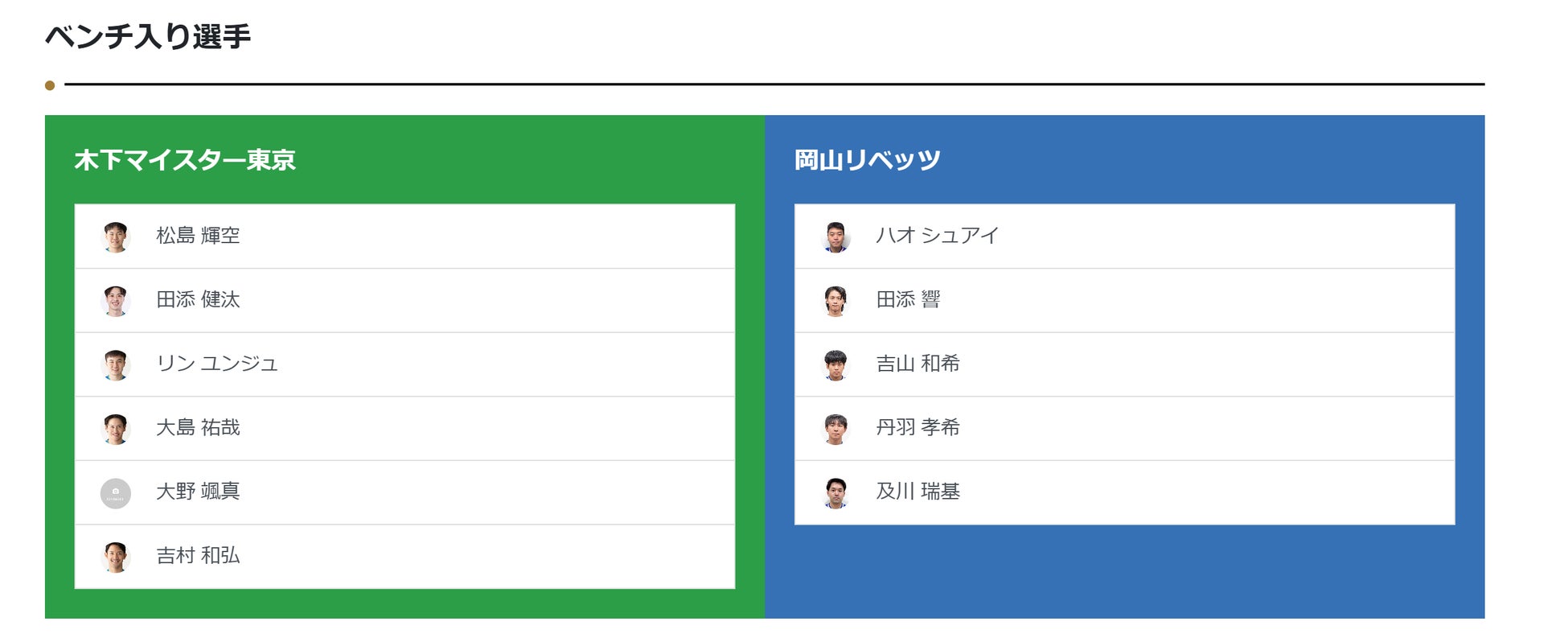Open the 田添 健汰 player name link
Image resolution: width=1568 pixels, height=642 pixels.
point(198,300)
